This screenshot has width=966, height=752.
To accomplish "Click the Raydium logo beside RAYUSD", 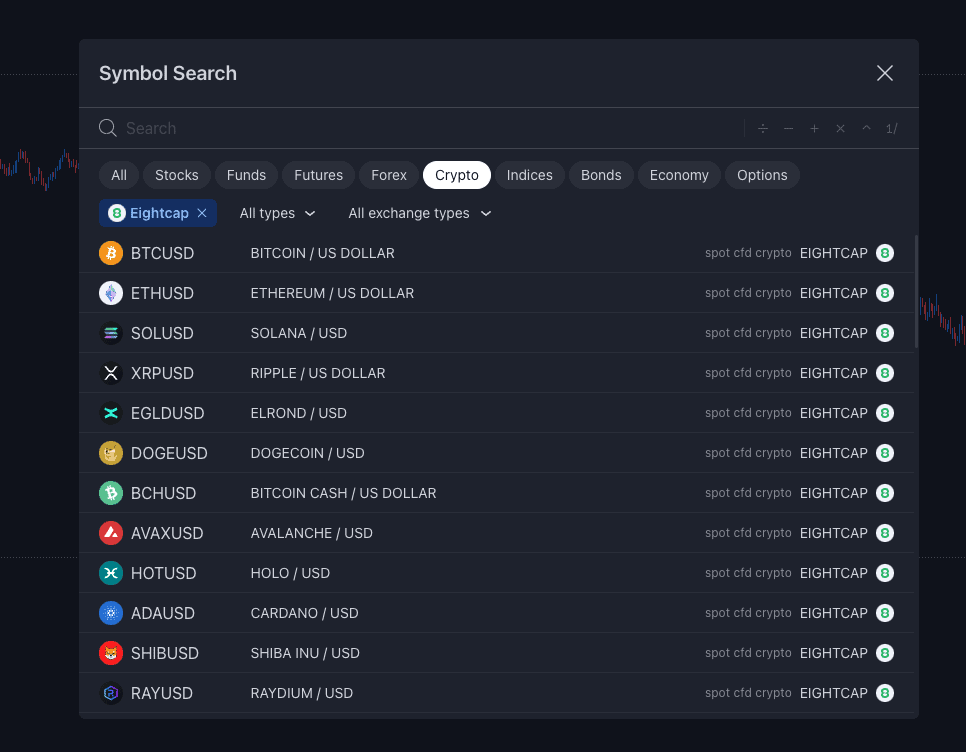I will 111,693.
